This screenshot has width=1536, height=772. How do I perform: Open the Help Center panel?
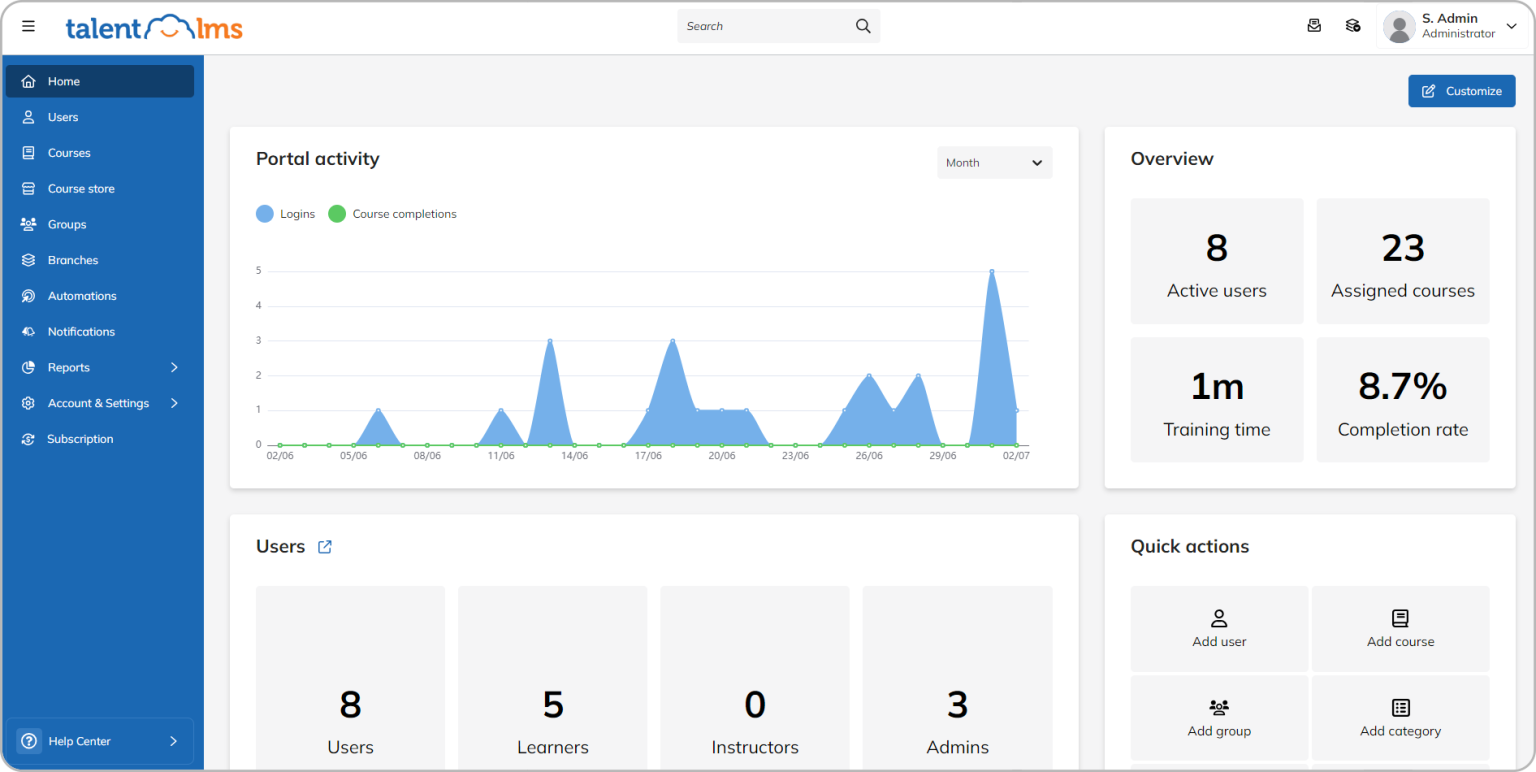pyautogui.click(x=99, y=741)
